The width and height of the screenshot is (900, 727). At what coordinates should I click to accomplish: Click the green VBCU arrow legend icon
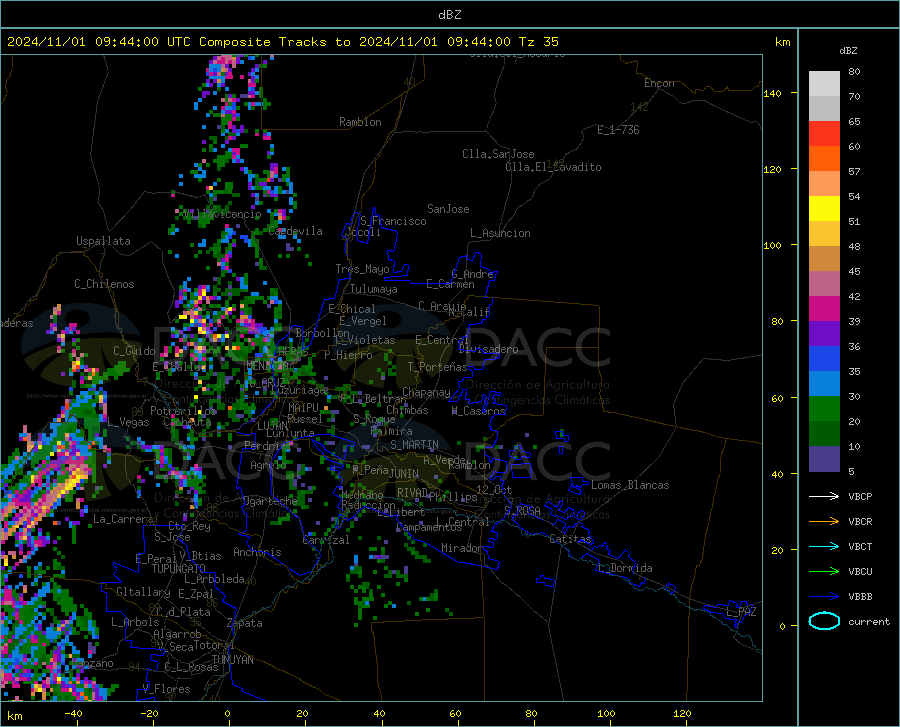(x=824, y=572)
